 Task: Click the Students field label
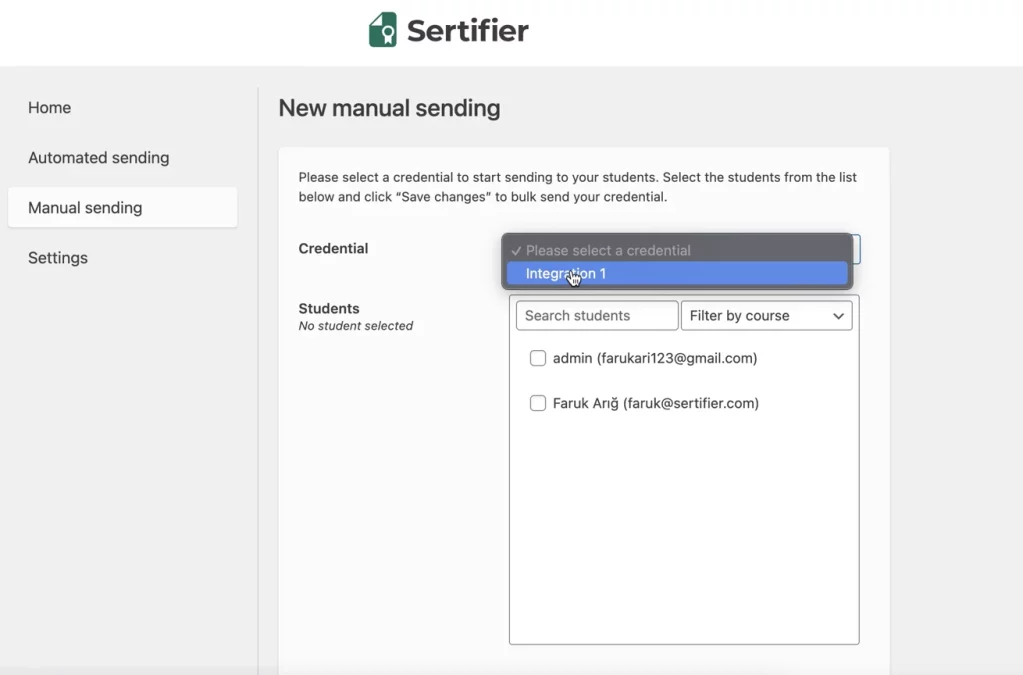pos(329,309)
